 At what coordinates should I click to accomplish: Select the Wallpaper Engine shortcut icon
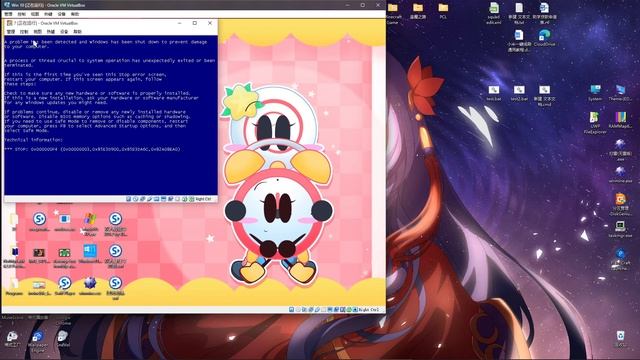[38, 338]
